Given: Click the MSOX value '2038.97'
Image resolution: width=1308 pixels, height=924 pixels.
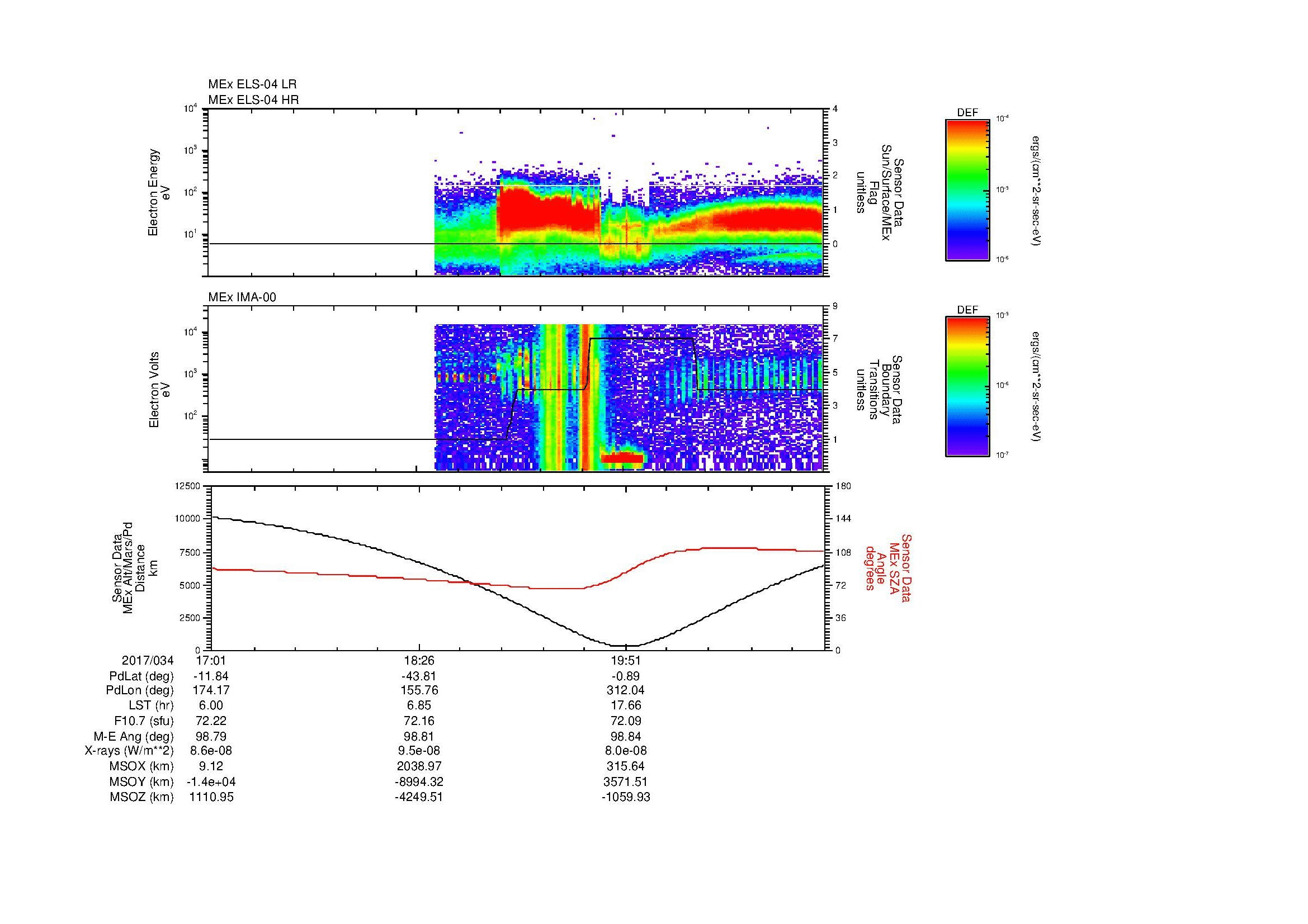Looking at the screenshot, I should pyautogui.click(x=419, y=766).
